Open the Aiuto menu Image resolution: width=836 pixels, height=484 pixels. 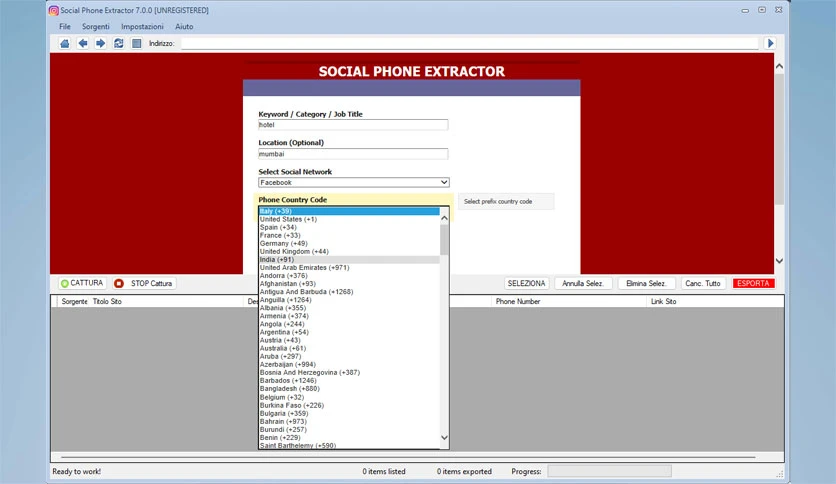(184, 26)
